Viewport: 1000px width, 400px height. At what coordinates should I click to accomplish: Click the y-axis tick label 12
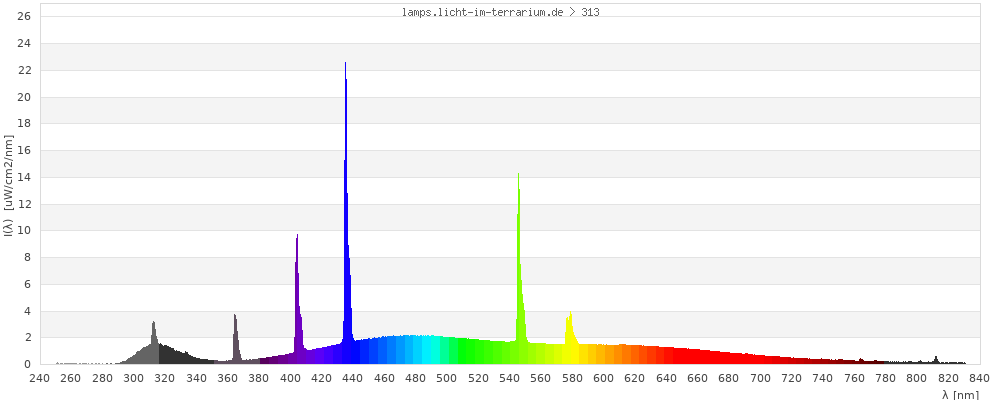click(25, 204)
